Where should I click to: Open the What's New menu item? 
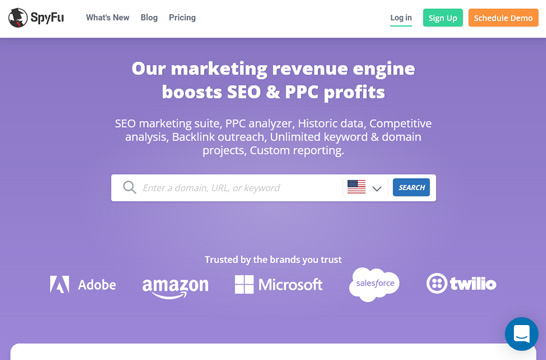click(108, 17)
